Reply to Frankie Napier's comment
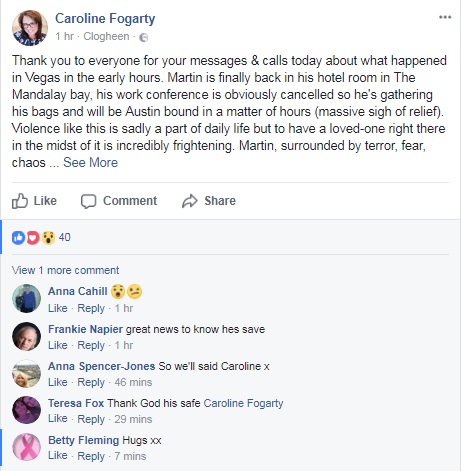 91,345
